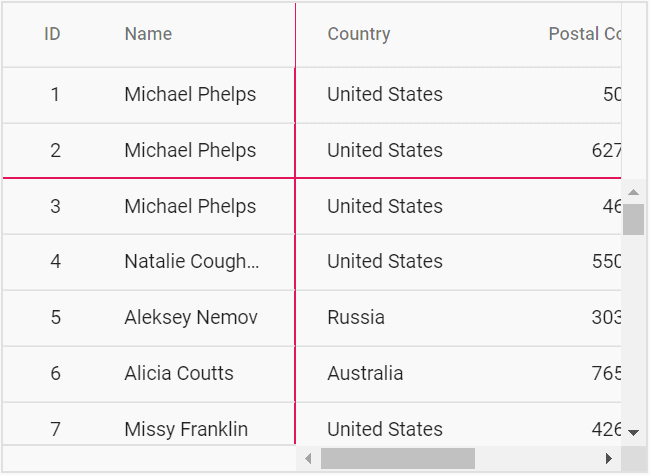Click the Country column header
The height and width of the screenshot is (475, 650).
pos(359,34)
